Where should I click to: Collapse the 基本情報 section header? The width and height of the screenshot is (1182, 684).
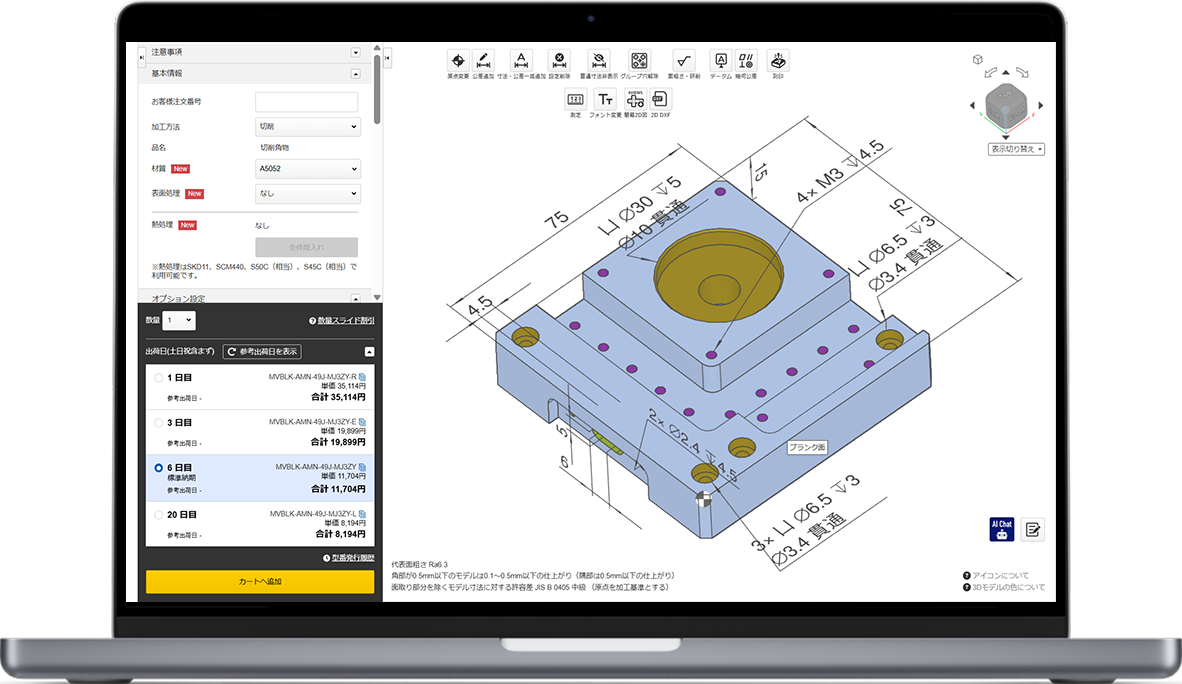click(355, 74)
